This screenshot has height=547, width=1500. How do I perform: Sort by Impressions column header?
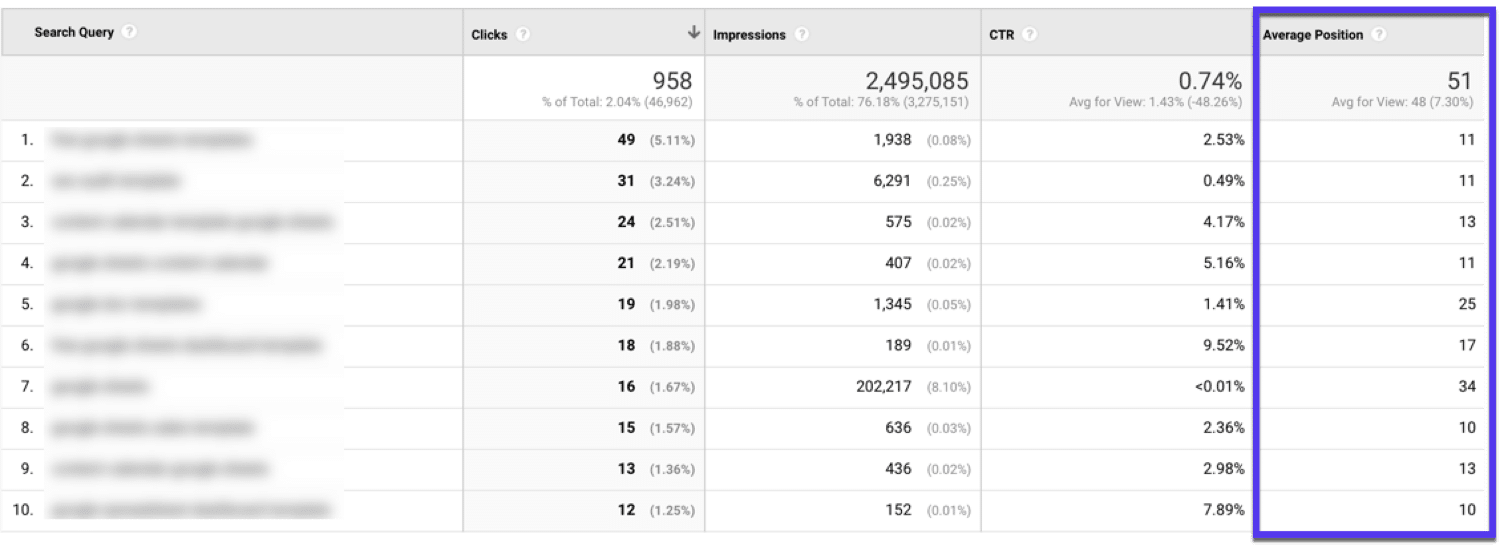(749, 34)
